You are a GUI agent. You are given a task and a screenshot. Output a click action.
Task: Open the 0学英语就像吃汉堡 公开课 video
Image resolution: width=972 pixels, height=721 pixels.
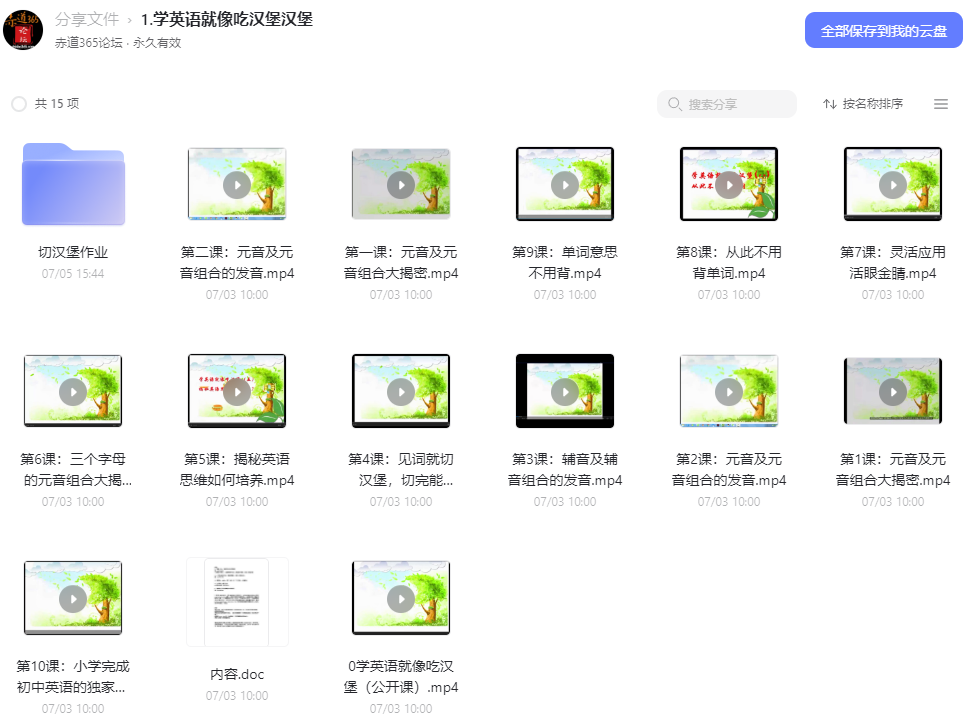click(x=401, y=598)
